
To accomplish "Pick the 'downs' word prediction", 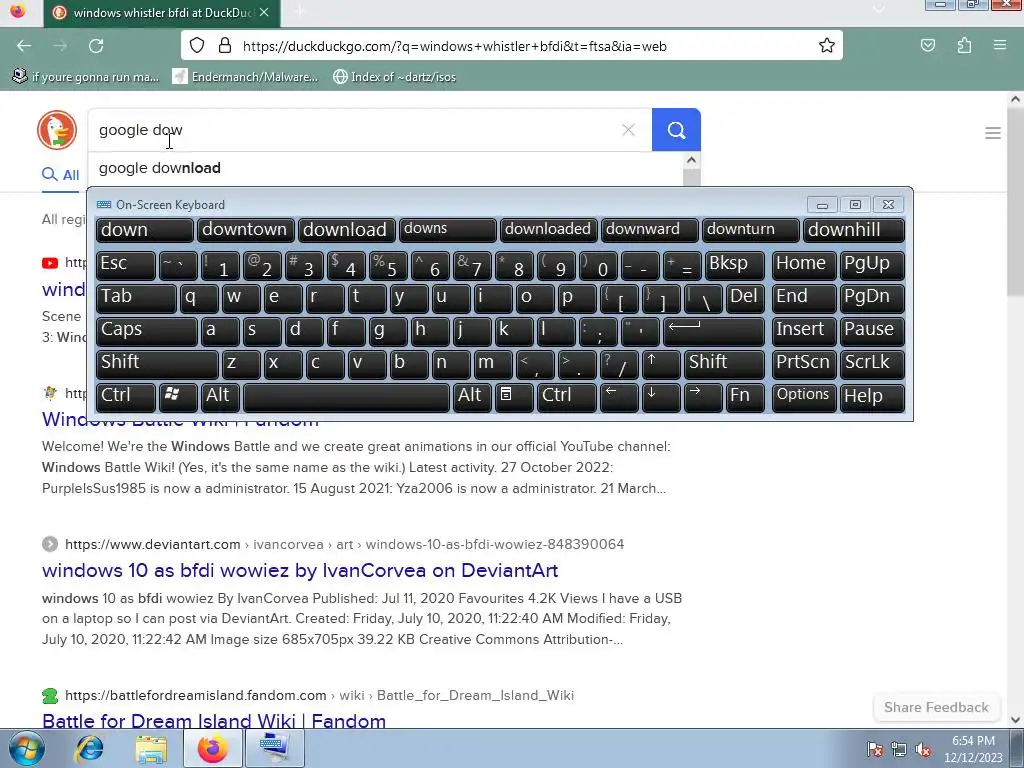I will coord(447,230).
